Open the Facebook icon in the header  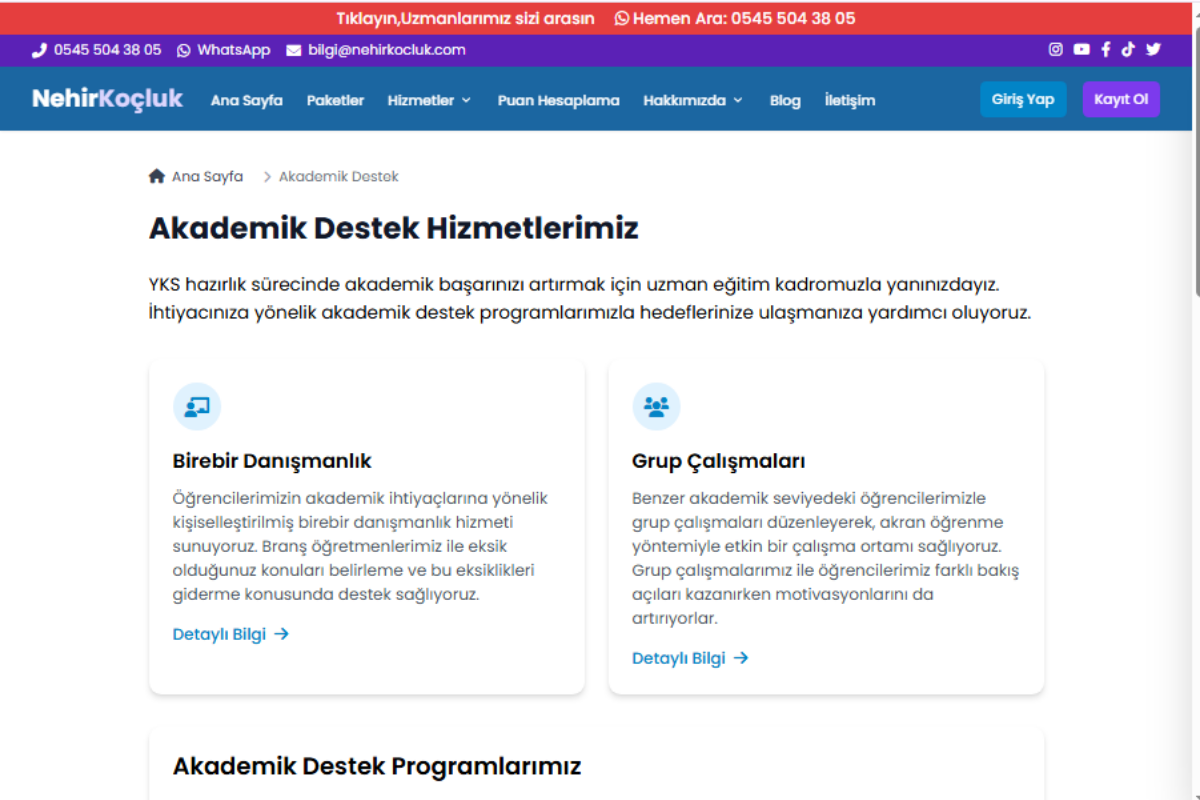[1105, 49]
